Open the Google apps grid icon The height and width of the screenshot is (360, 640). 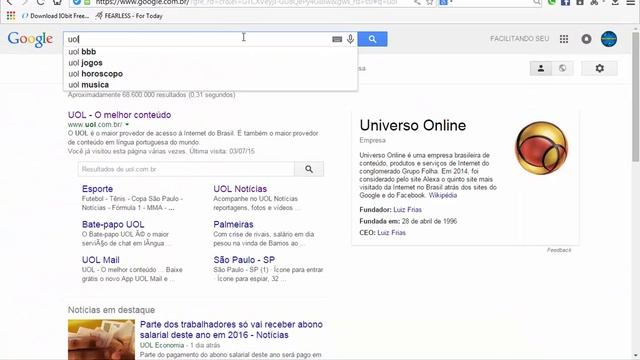pos(564,39)
